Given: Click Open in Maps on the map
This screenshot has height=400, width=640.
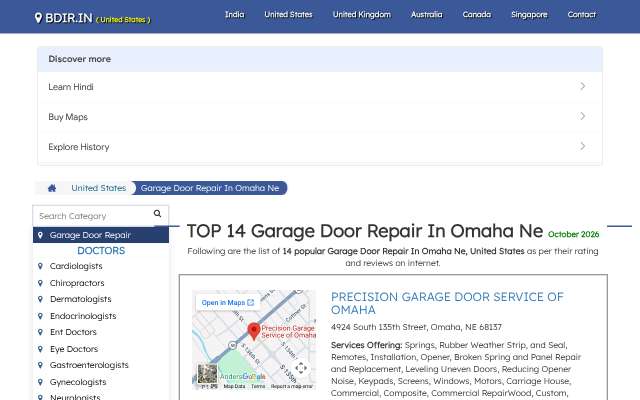Looking at the screenshot, I should [x=228, y=302].
